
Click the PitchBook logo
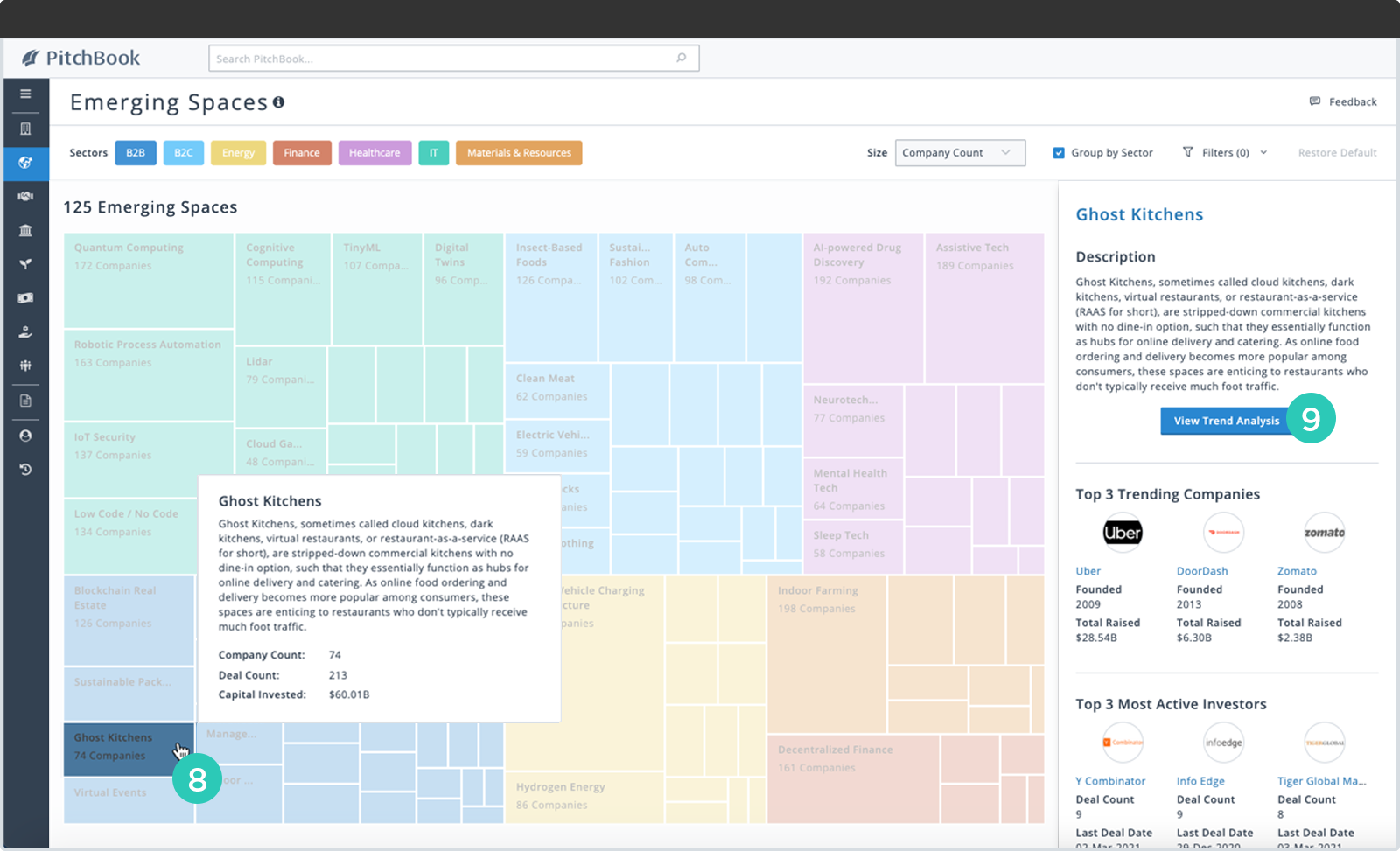click(x=80, y=58)
